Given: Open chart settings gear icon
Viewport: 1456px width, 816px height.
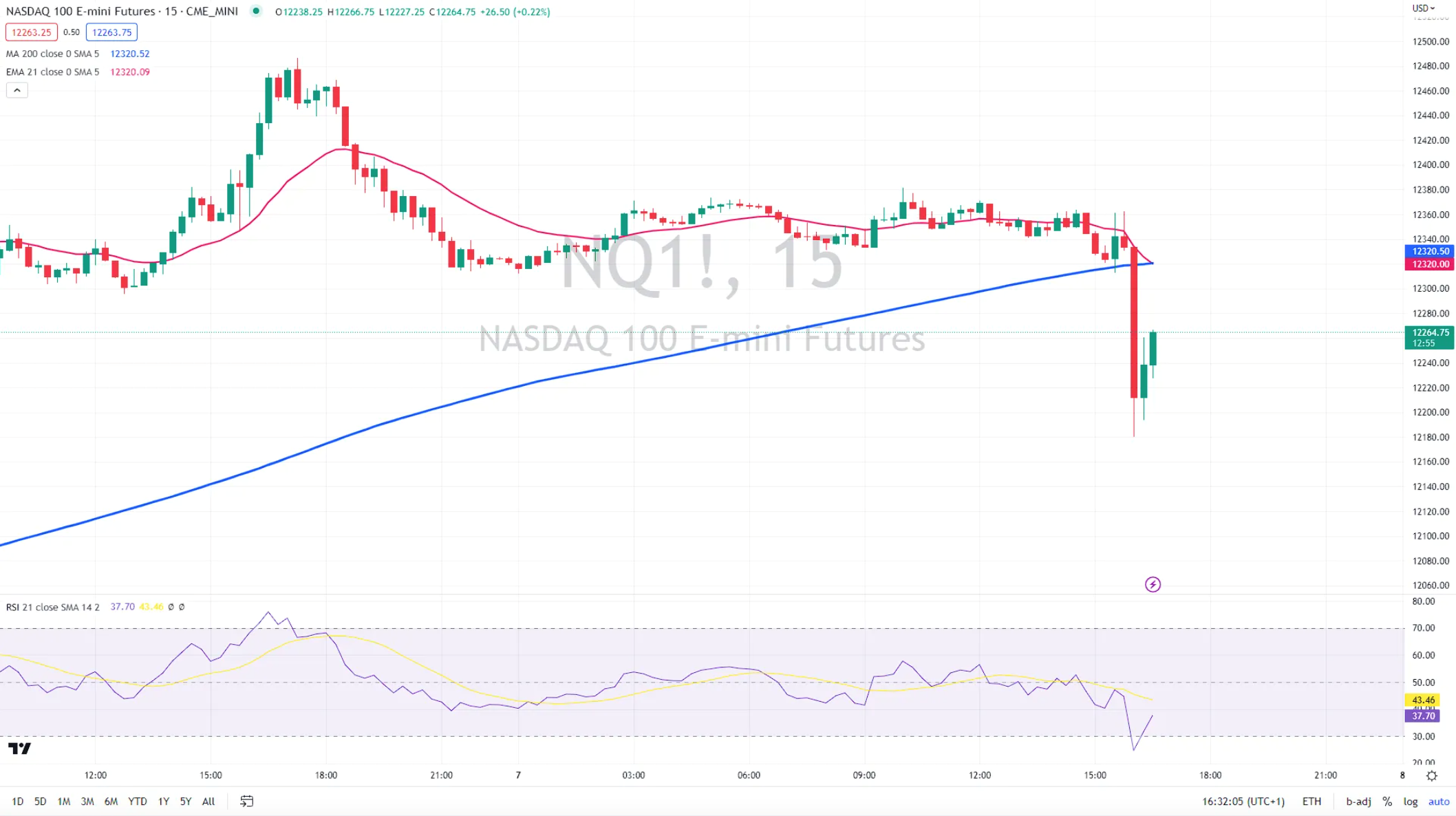Looking at the screenshot, I should click(1432, 775).
